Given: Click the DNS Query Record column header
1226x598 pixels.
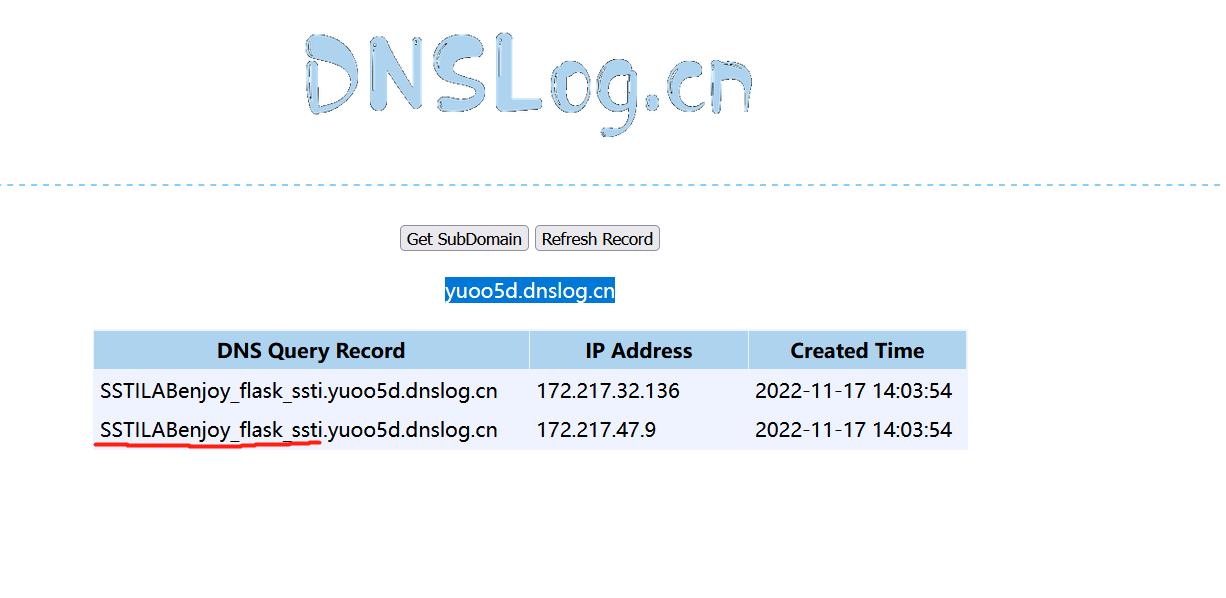Looking at the screenshot, I should coord(311,351).
